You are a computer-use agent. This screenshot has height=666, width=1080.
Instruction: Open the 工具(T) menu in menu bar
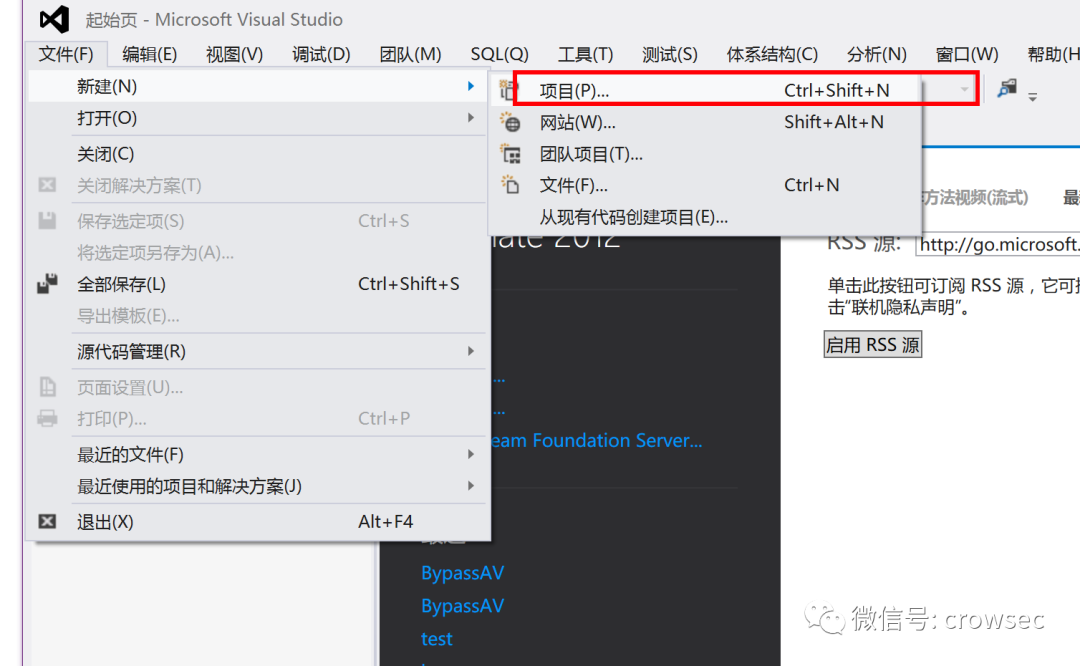coord(585,54)
